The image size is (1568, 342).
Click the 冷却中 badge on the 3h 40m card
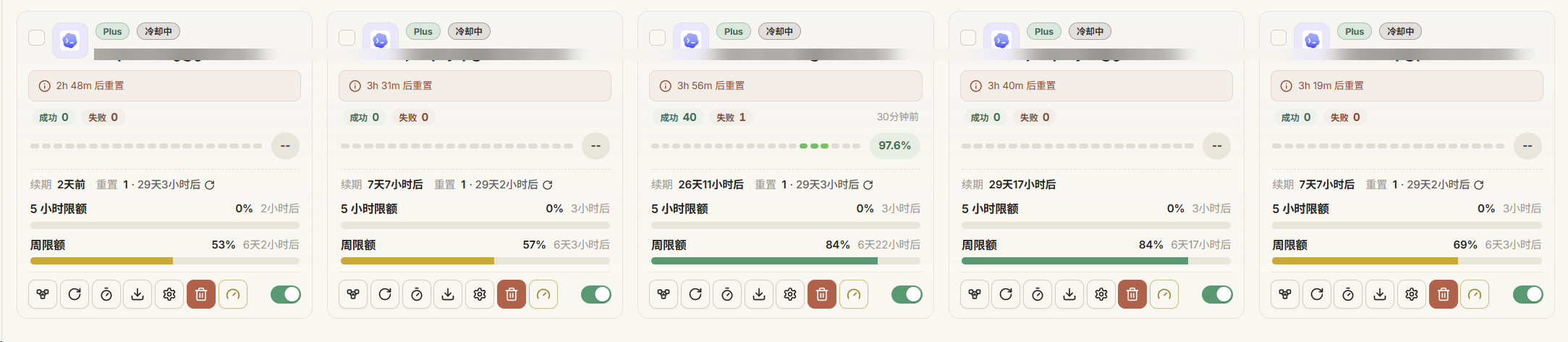(x=1090, y=31)
